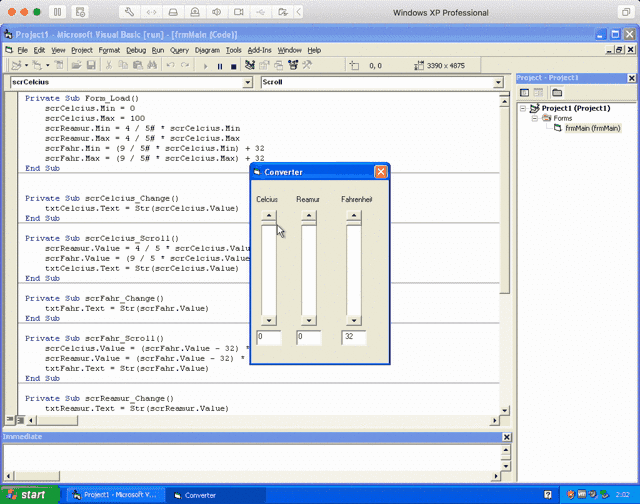Image resolution: width=640 pixels, height=504 pixels.
Task: Open the Query menu
Action: [x=179, y=50]
